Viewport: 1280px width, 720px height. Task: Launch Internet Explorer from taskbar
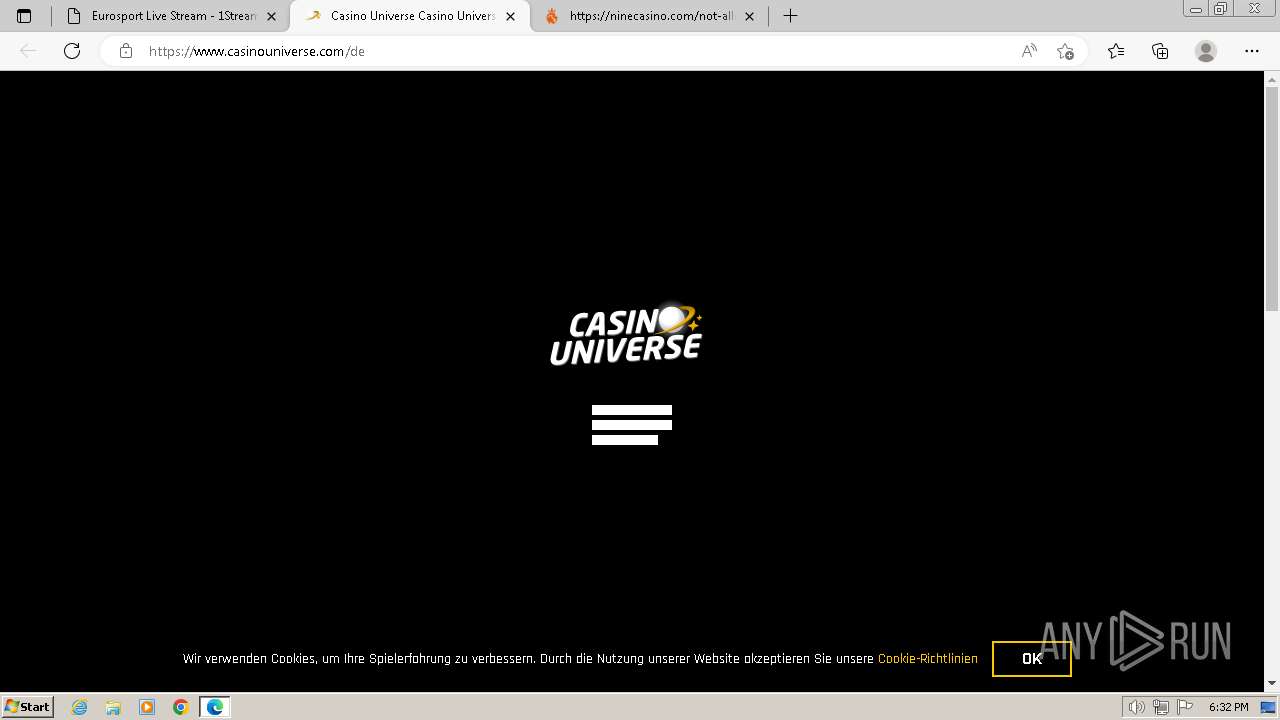[x=80, y=707]
